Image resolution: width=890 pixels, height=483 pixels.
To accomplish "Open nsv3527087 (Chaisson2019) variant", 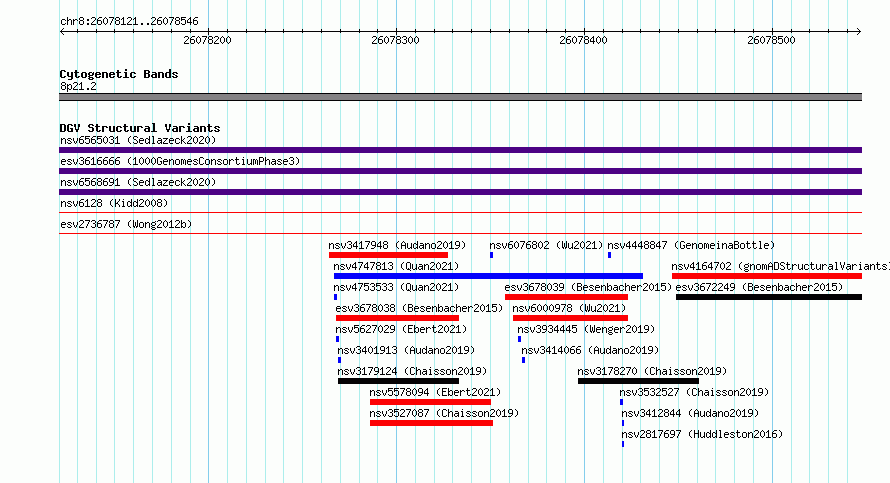I will (x=444, y=413).
